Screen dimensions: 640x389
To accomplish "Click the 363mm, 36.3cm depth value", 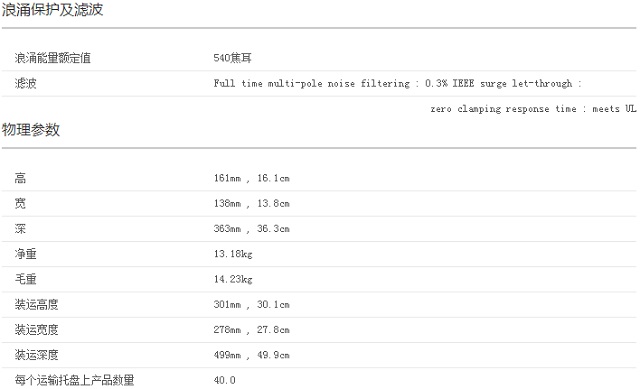I will (251, 229).
